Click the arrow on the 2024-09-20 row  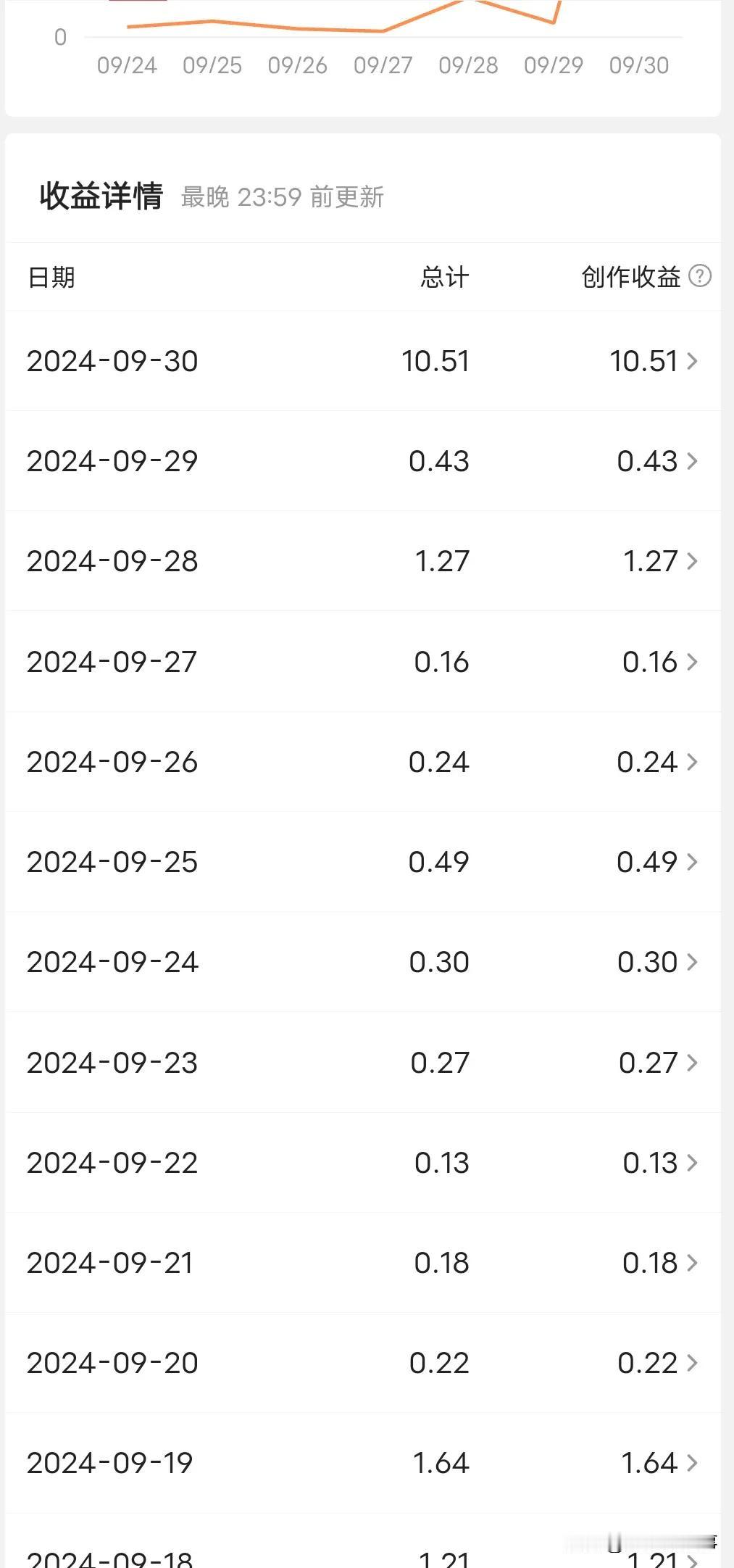click(x=692, y=1363)
